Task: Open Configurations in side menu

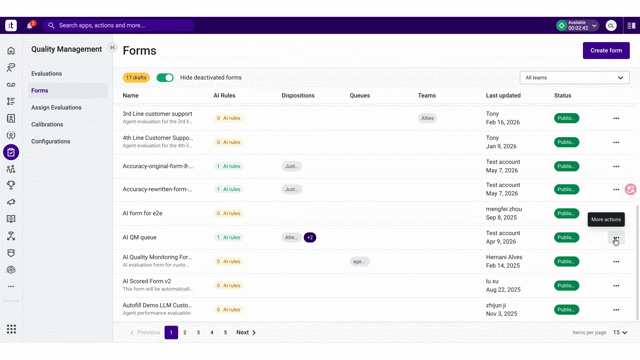Action: pyautogui.click(x=51, y=141)
